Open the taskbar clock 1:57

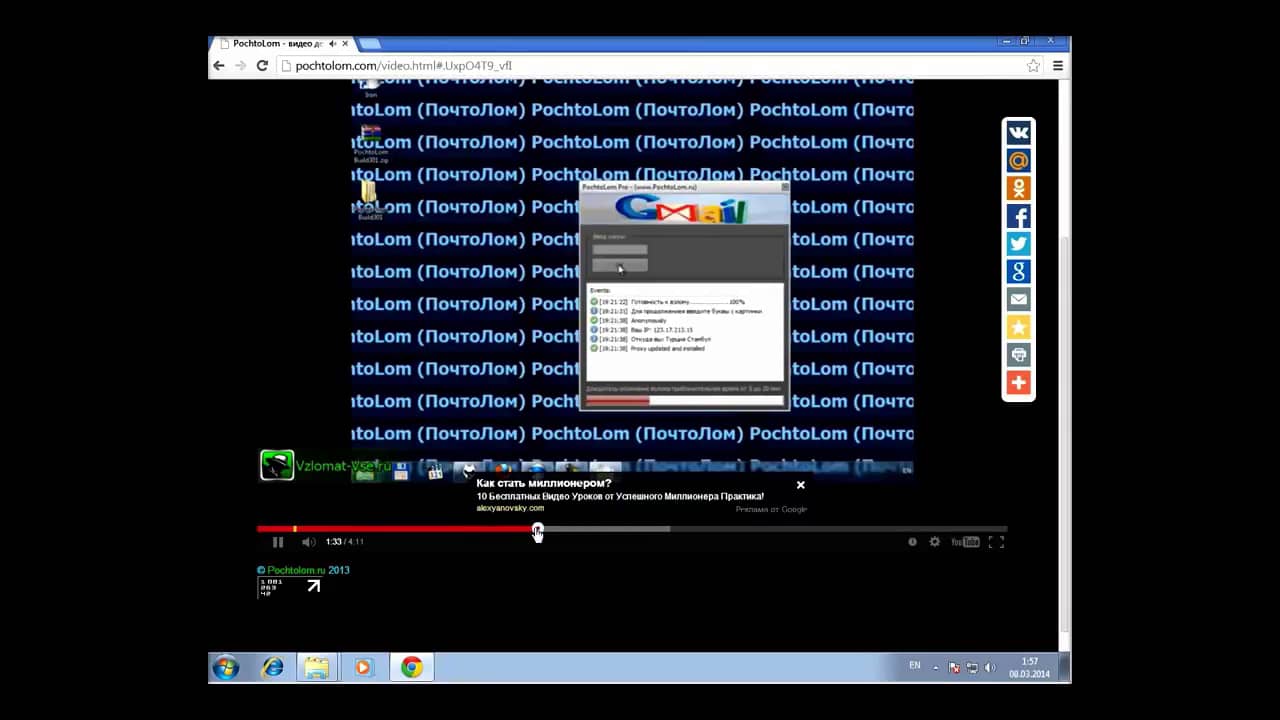pos(1029,668)
